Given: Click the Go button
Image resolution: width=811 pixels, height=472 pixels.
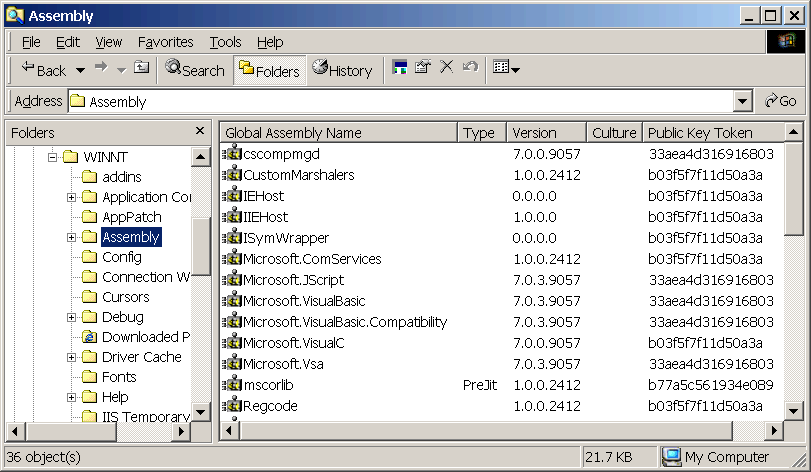Looking at the screenshot, I should pyautogui.click(x=780, y=101).
